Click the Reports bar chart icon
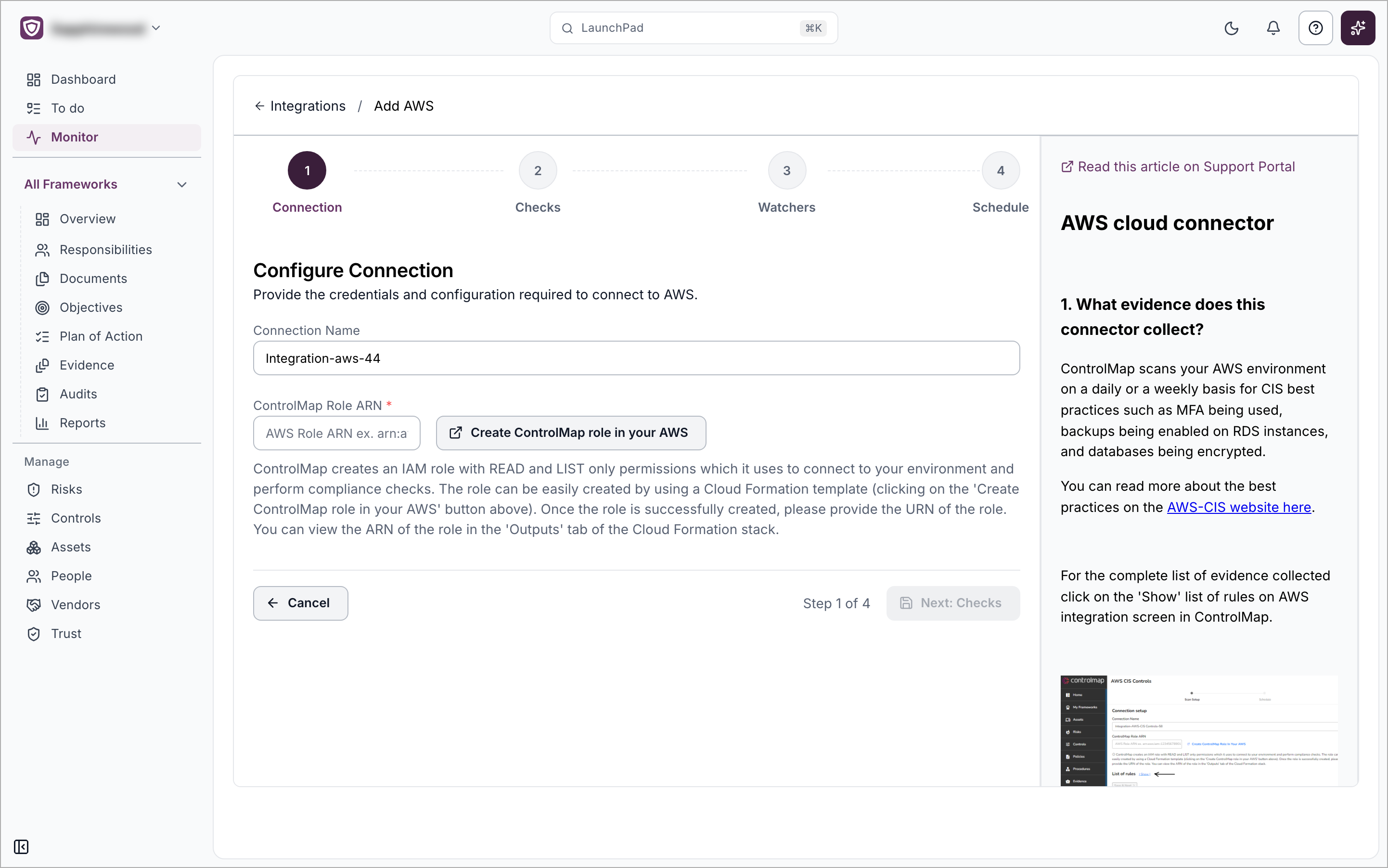This screenshot has height=868, width=1388. coord(42,423)
